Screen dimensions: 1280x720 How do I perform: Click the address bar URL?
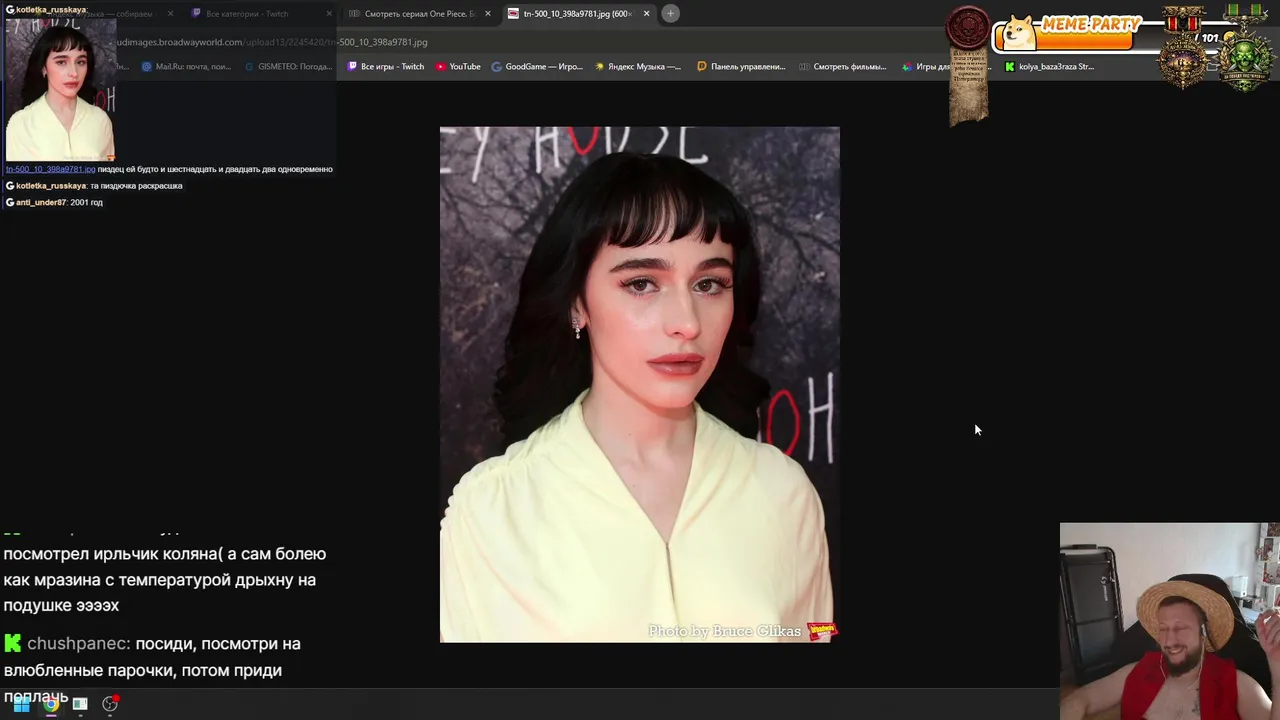pyautogui.click(x=272, y=42)
